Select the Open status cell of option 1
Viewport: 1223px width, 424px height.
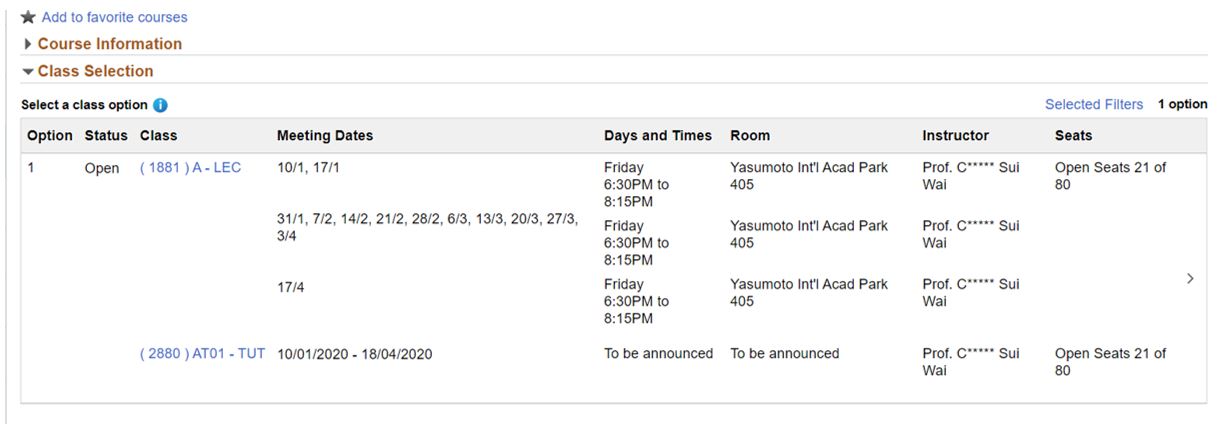(102, 168)
